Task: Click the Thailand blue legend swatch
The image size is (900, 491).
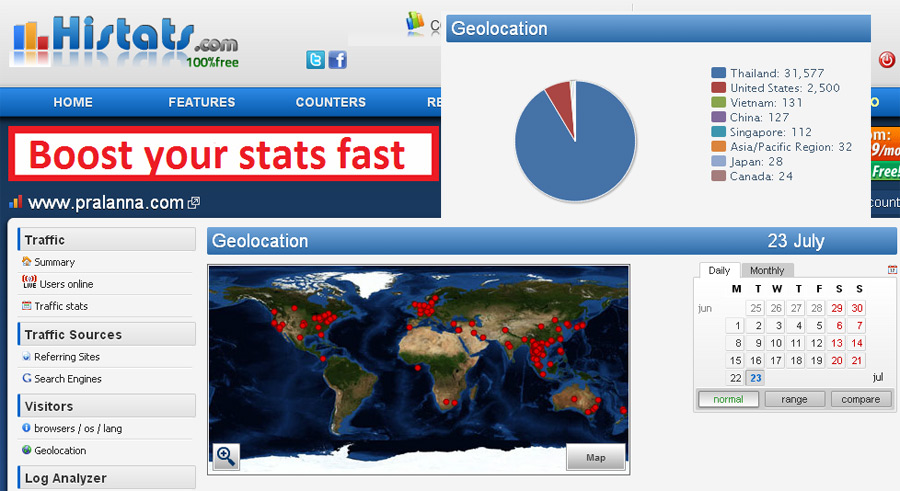Action: tap(719, 73)
